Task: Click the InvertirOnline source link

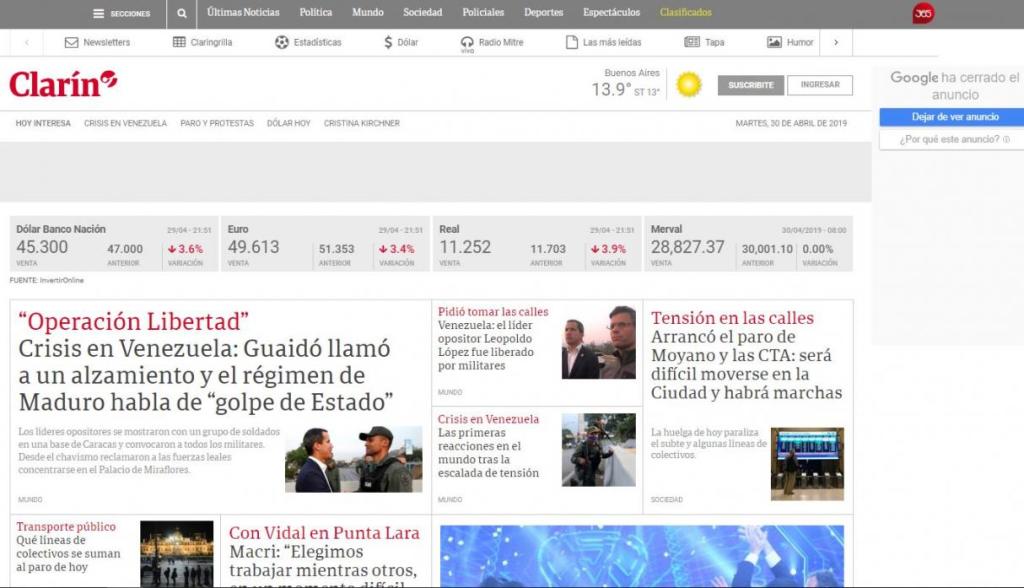Action: pyautogui.click(x=61, y=280)
